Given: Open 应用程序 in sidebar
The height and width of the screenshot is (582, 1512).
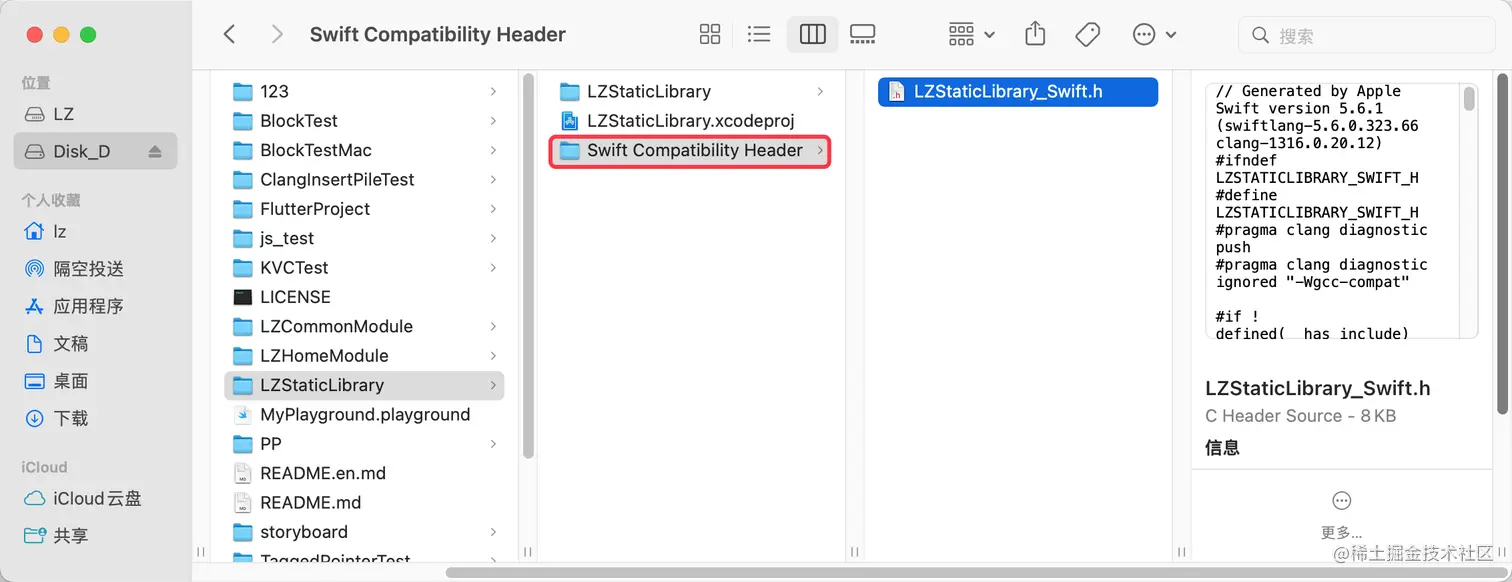Looking at the screenshot, I should (95, 306).
